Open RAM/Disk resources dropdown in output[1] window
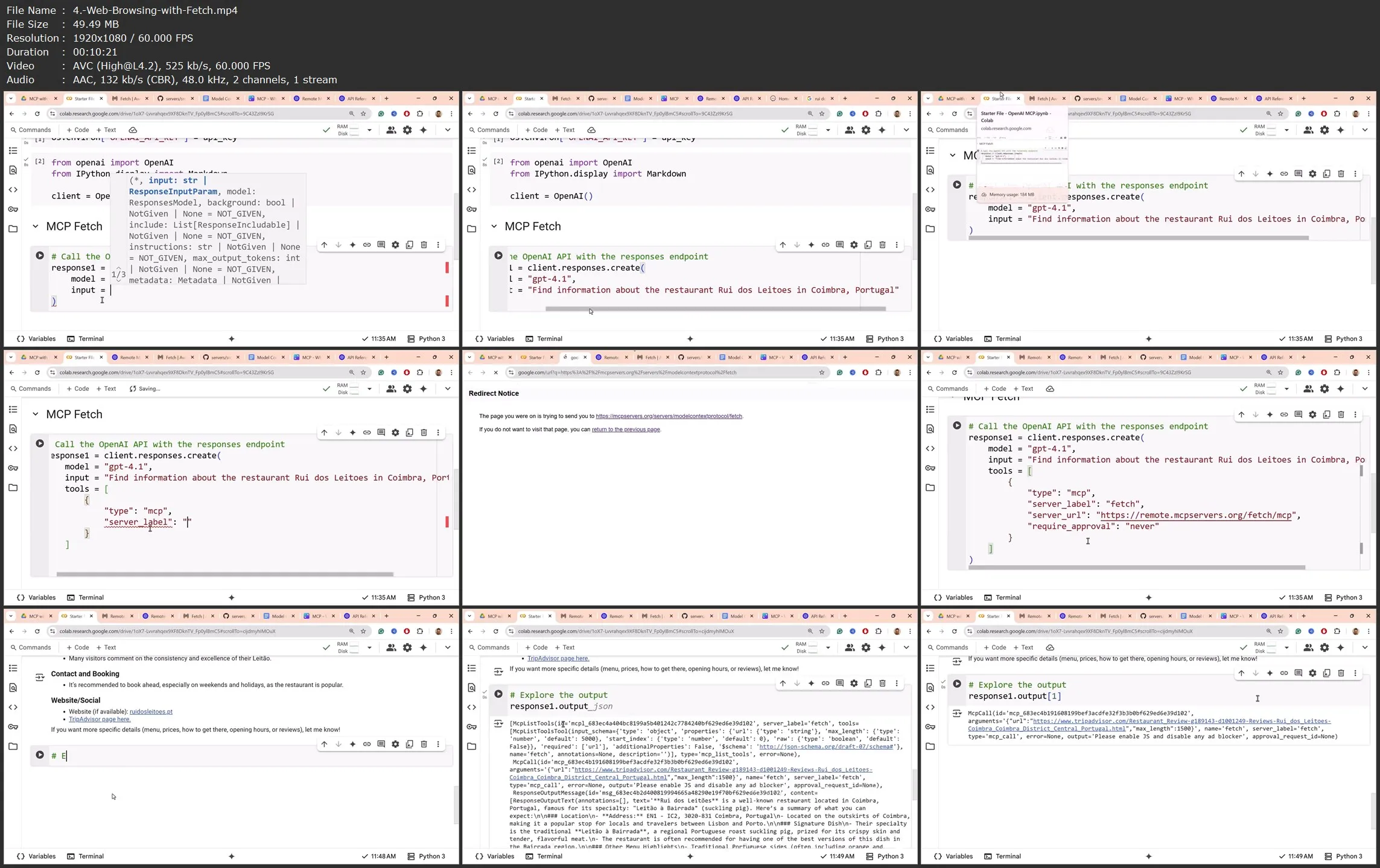 point(1286,648)
